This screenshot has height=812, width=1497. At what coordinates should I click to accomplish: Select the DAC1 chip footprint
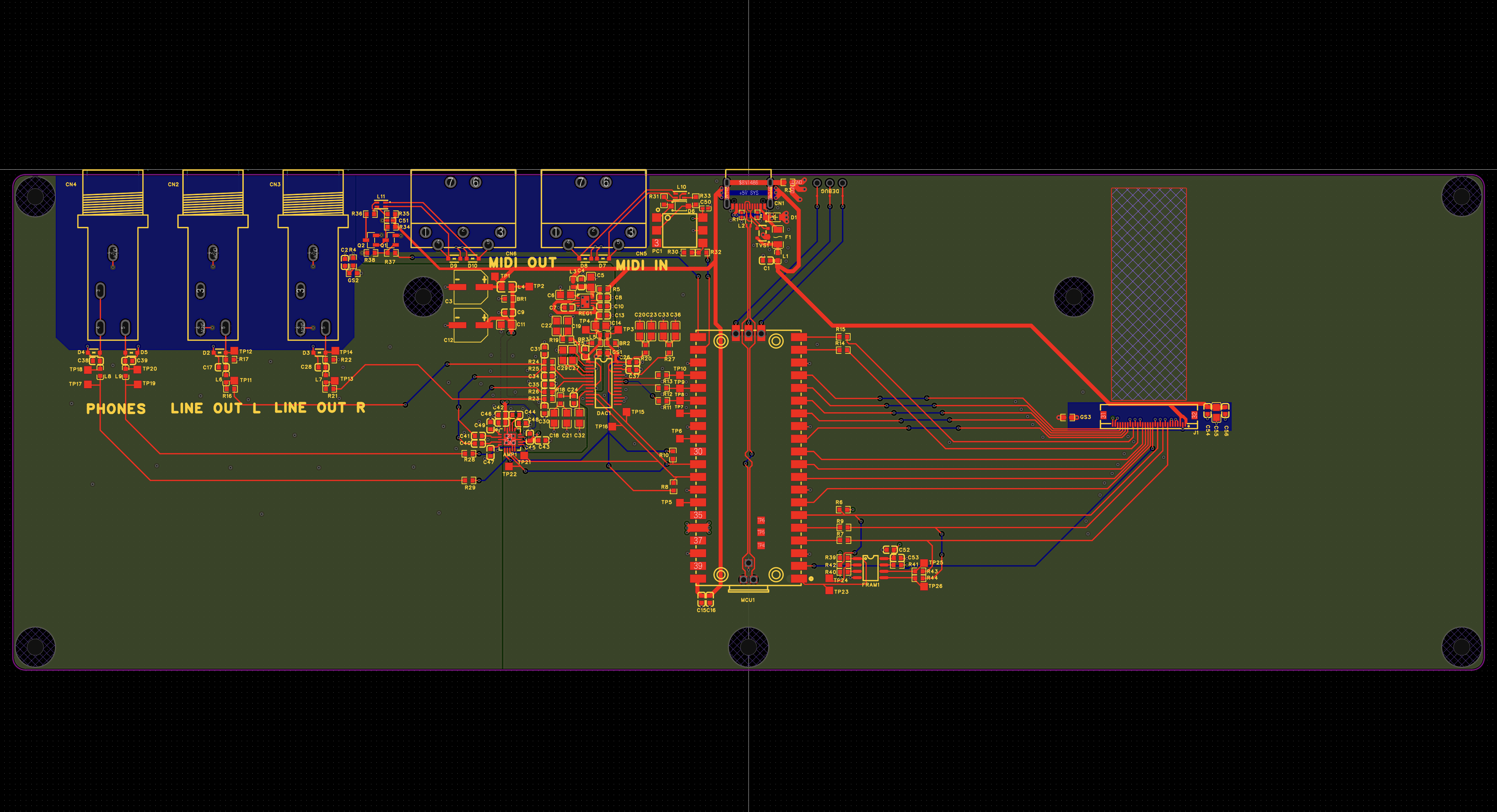[x=603, y=383]
